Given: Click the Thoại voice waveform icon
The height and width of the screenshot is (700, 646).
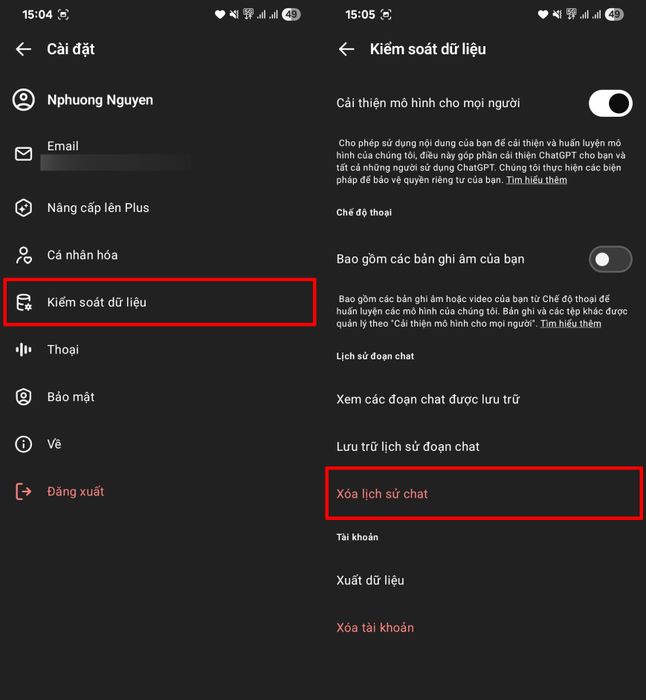Looking at the screenshot, I should tap(24, 349).
